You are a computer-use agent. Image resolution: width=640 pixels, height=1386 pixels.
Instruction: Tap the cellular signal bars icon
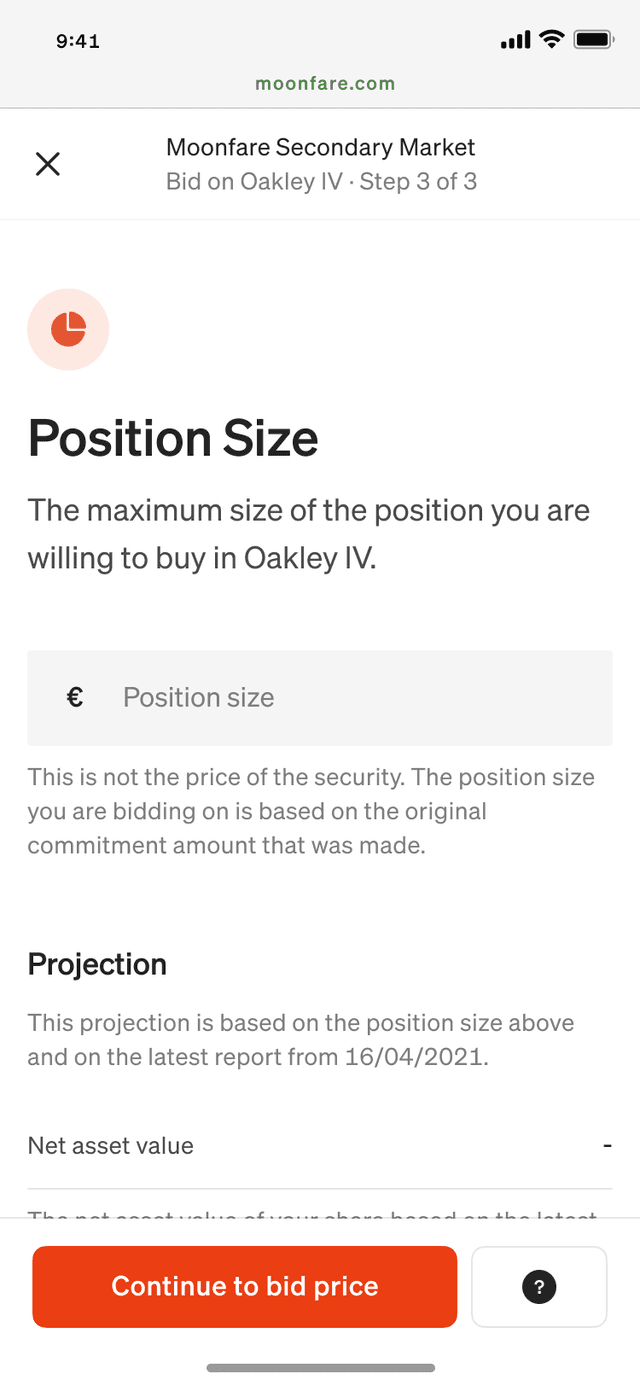pos(515,40)
